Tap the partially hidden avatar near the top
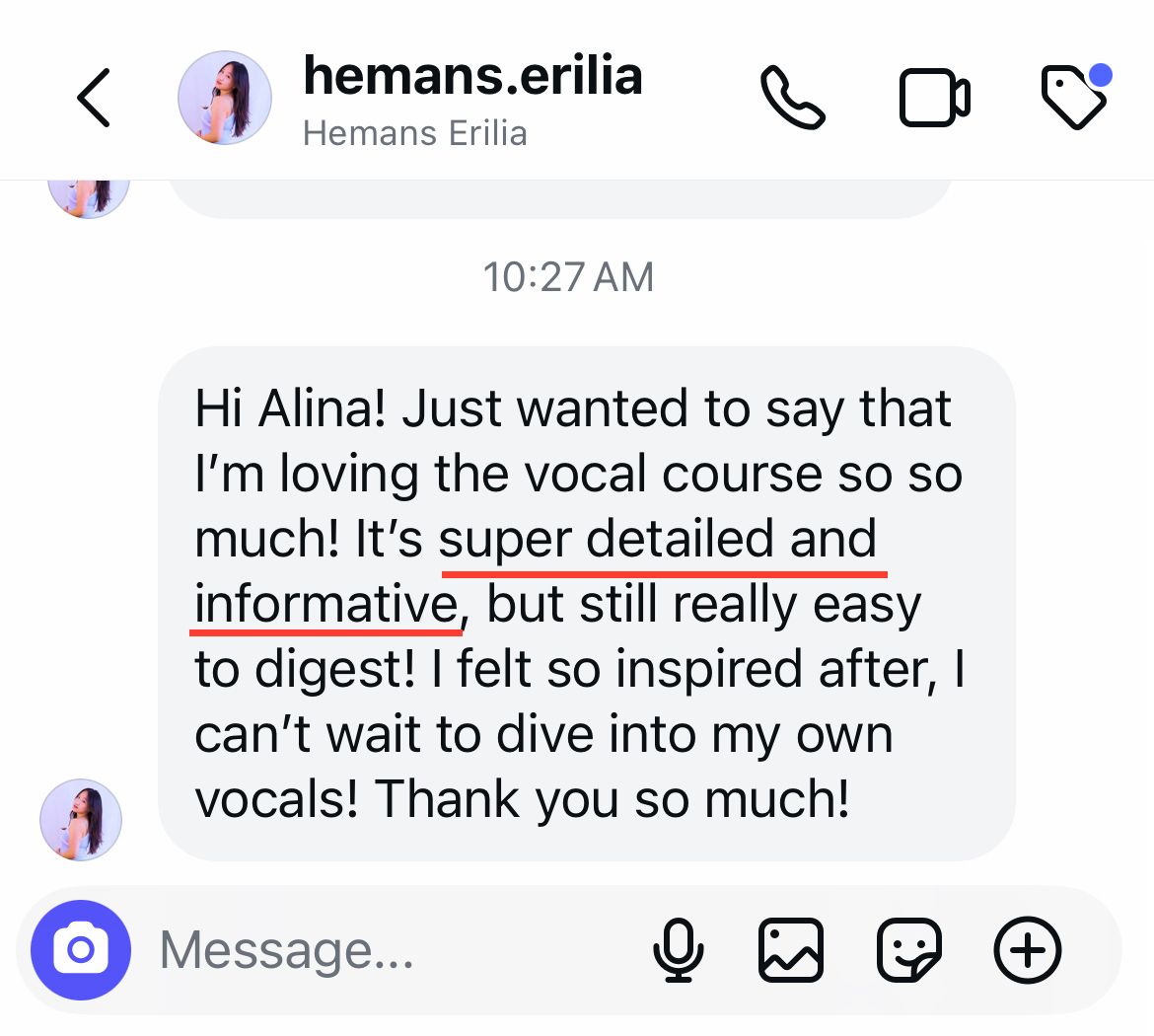 (x=89, y=198)
